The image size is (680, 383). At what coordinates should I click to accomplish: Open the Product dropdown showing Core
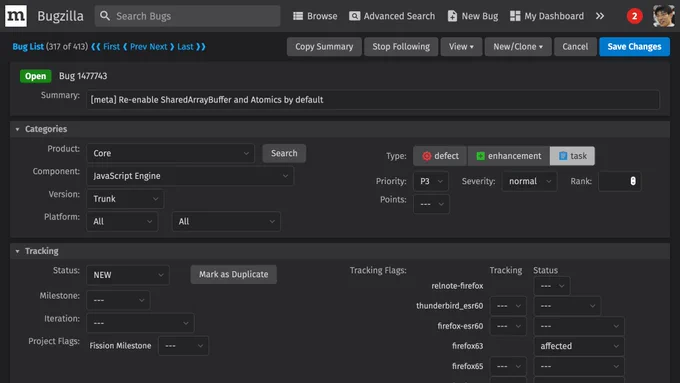[170, 154]
